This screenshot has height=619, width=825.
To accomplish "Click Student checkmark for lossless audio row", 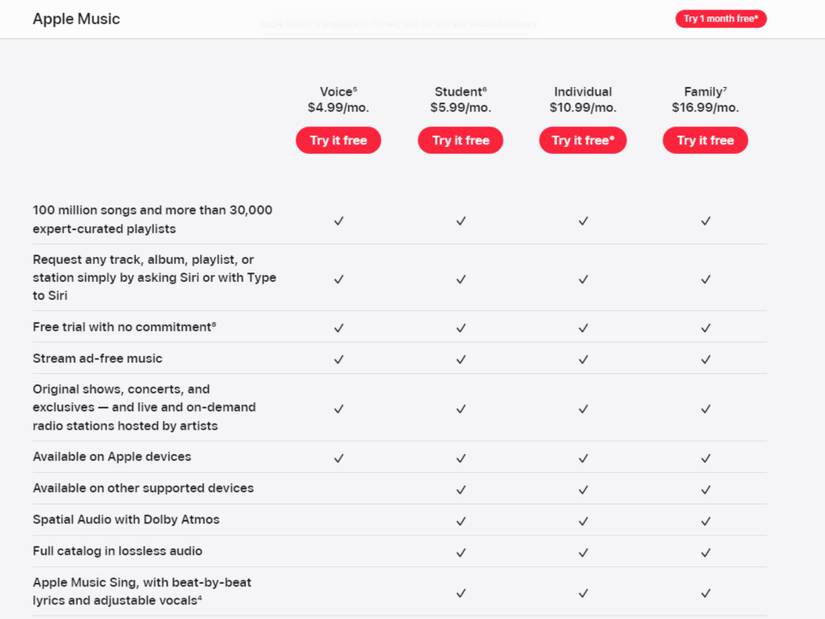I will tap(461, 553).
